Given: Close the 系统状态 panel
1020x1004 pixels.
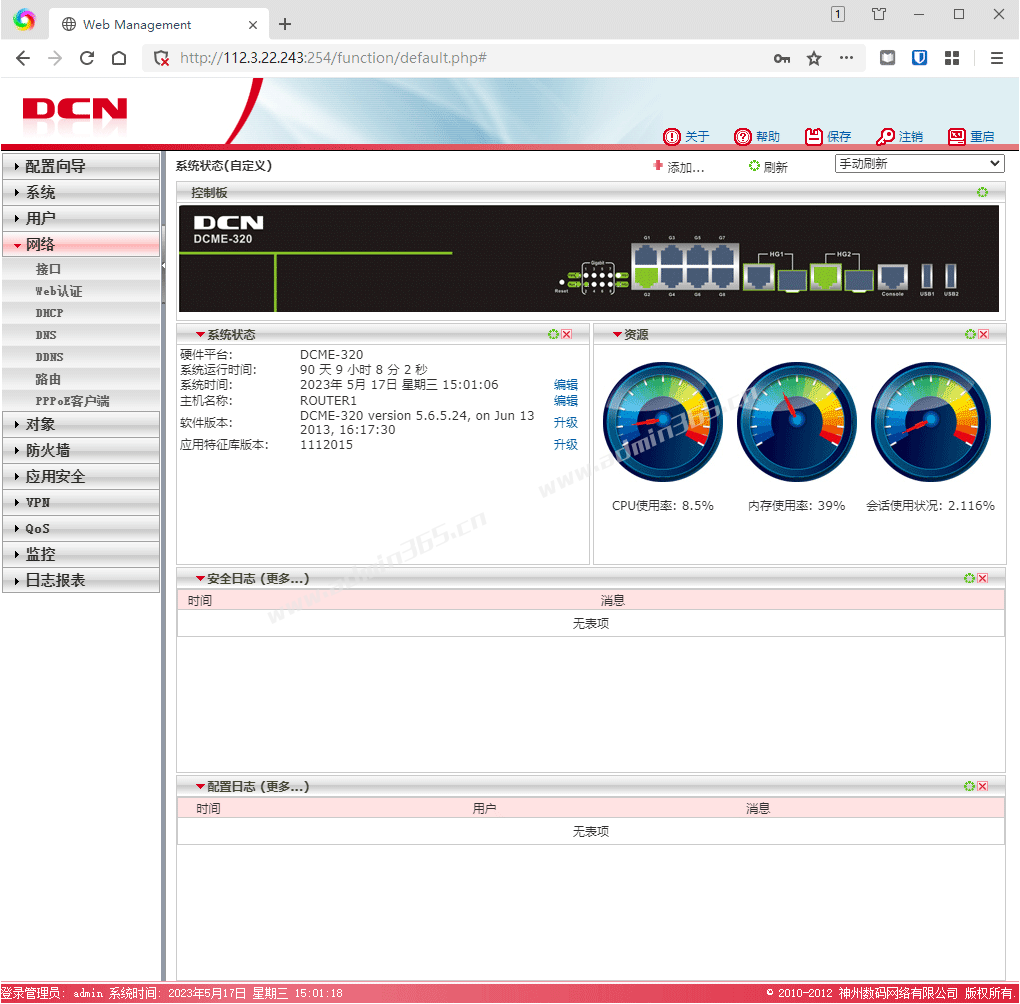Looking at the screenshot, I should (567, 334).
